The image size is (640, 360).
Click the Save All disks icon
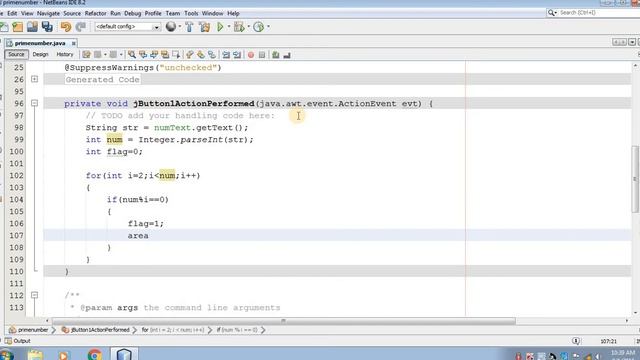pyautogui.click(x=47, y=27)
